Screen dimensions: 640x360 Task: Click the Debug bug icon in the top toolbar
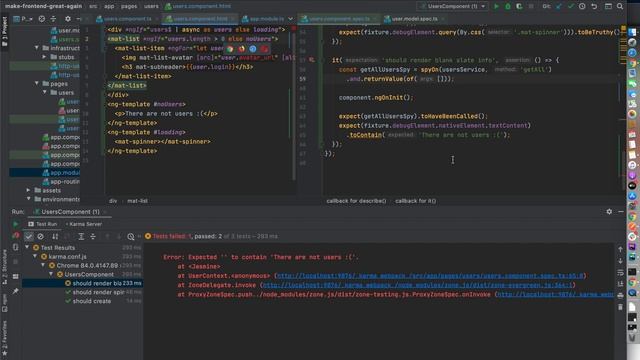coord(508,6)
